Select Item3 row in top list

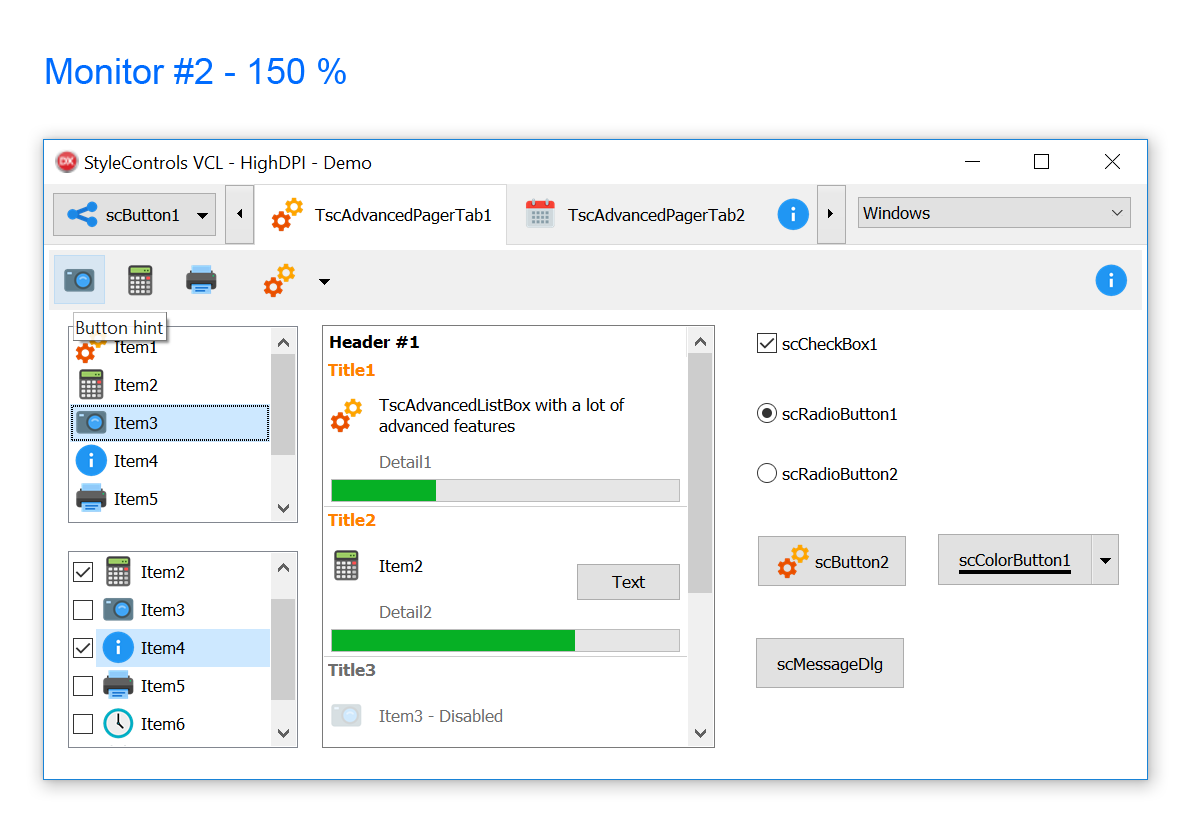[170, 423]
